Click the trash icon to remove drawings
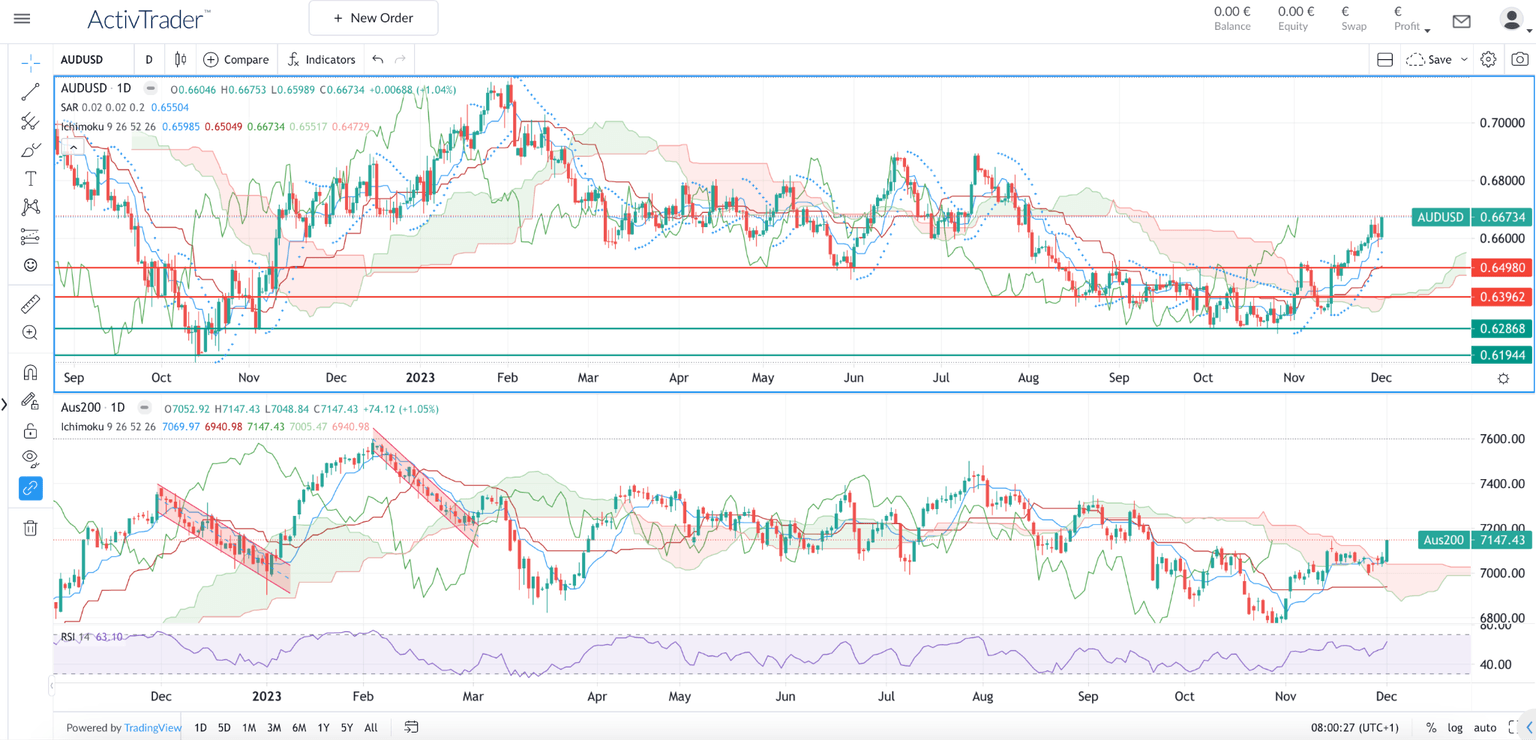 click(x=30, y=528)
